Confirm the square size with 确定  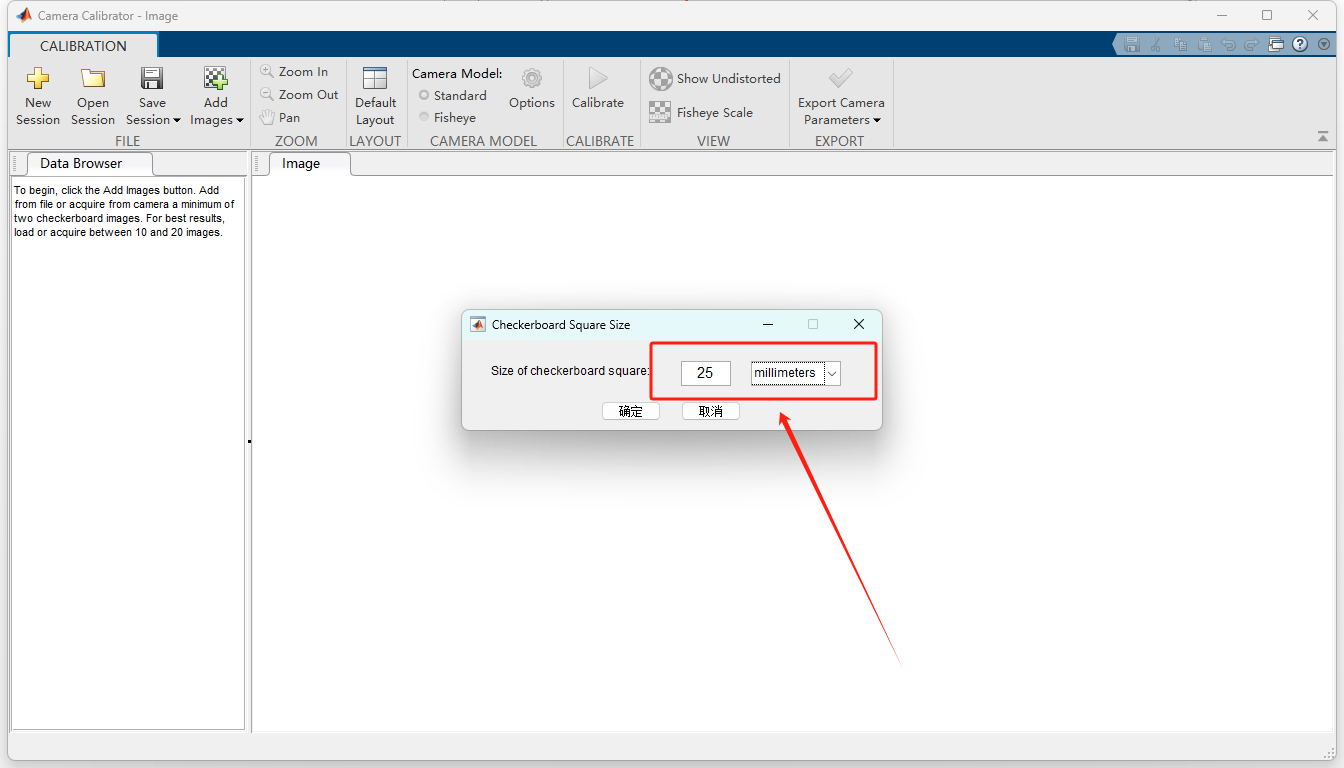631,411
